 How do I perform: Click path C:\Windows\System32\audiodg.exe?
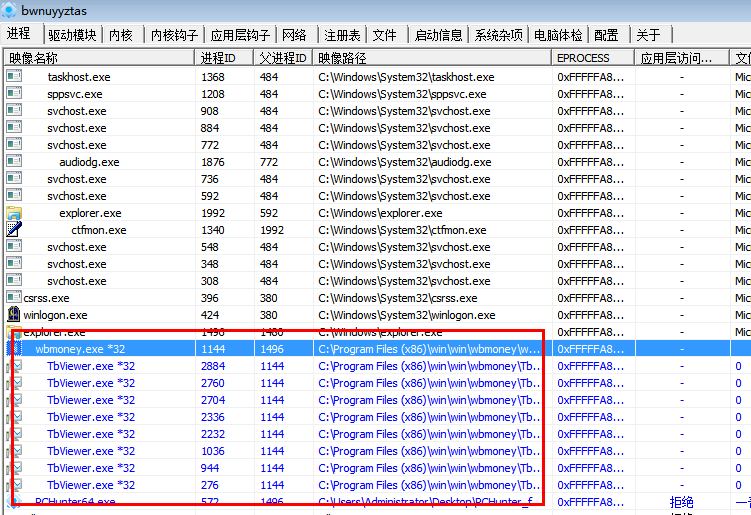[404, 162]
